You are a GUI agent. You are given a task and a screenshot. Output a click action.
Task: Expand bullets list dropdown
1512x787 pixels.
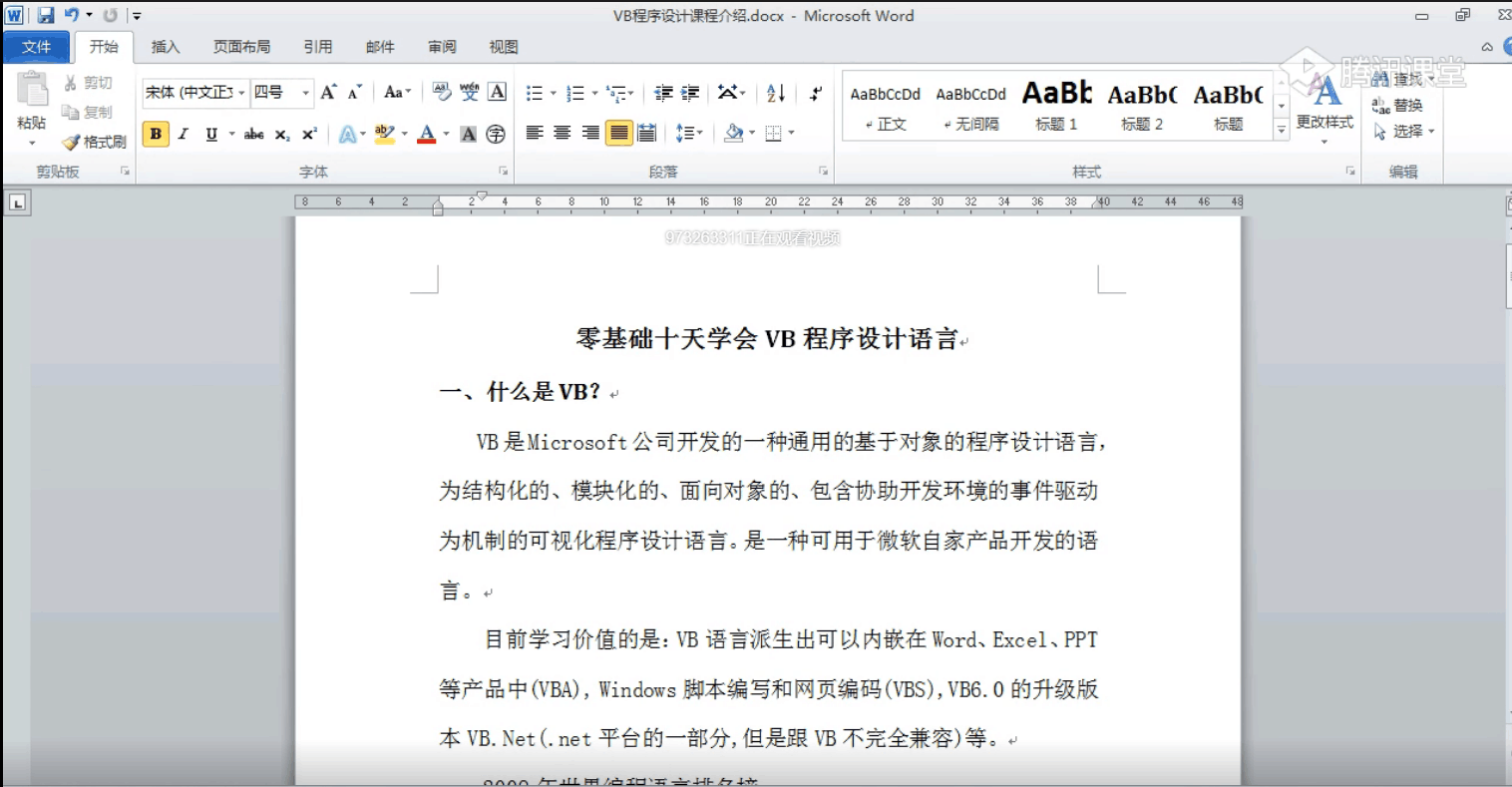point(554,94)
